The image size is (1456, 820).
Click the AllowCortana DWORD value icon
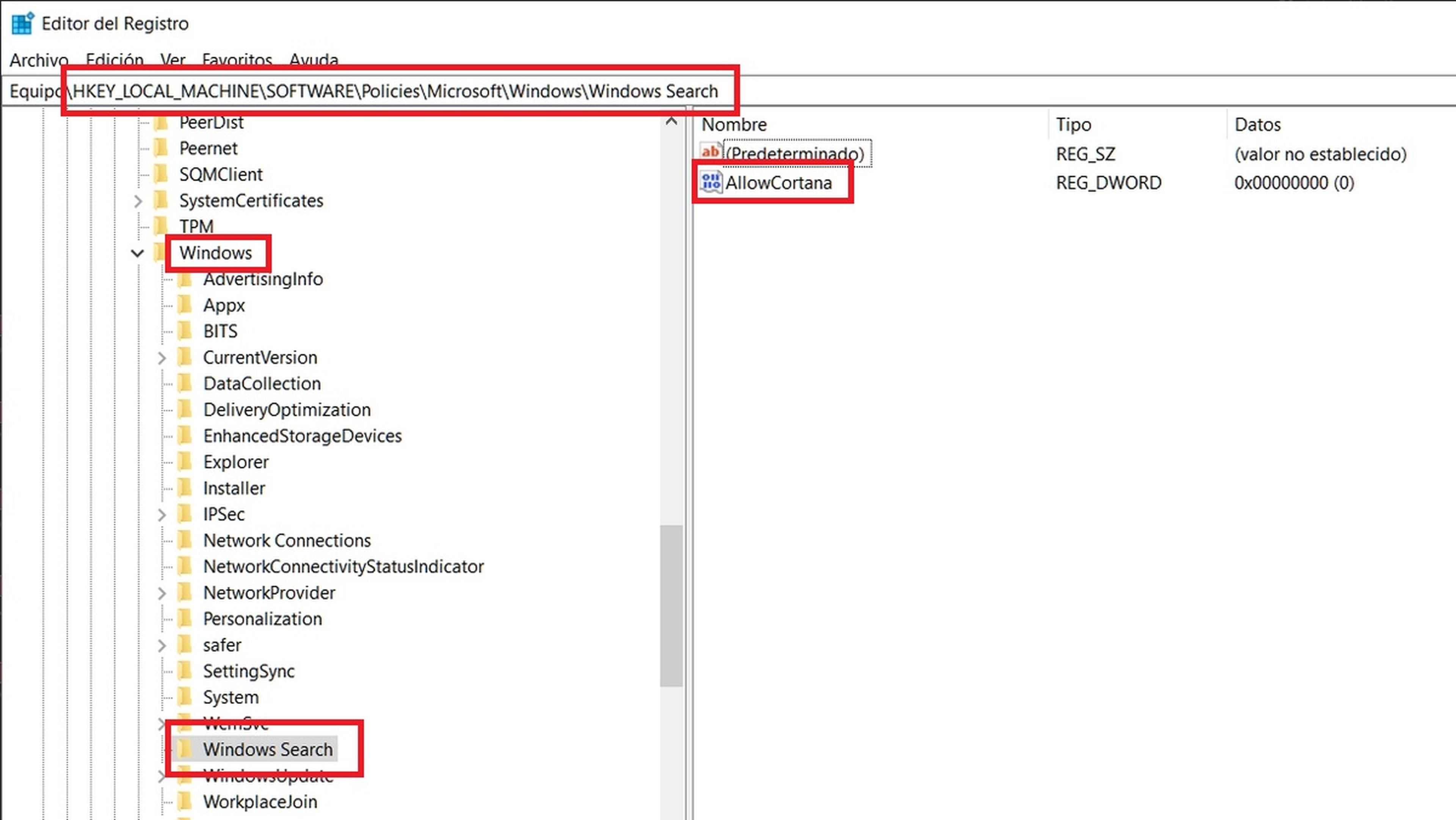coord(711,182)
